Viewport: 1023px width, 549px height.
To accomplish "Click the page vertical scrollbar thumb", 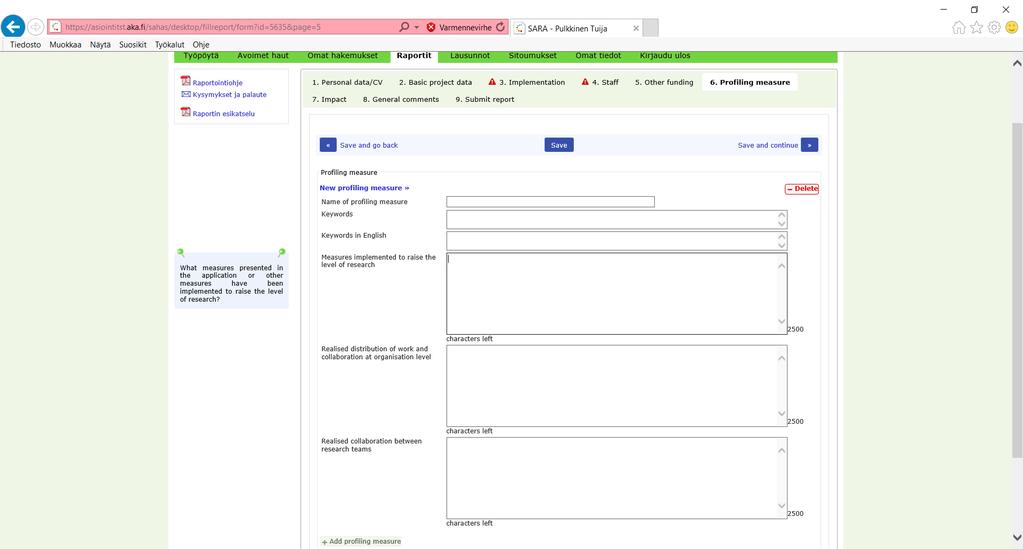I will pos(1016,290).
